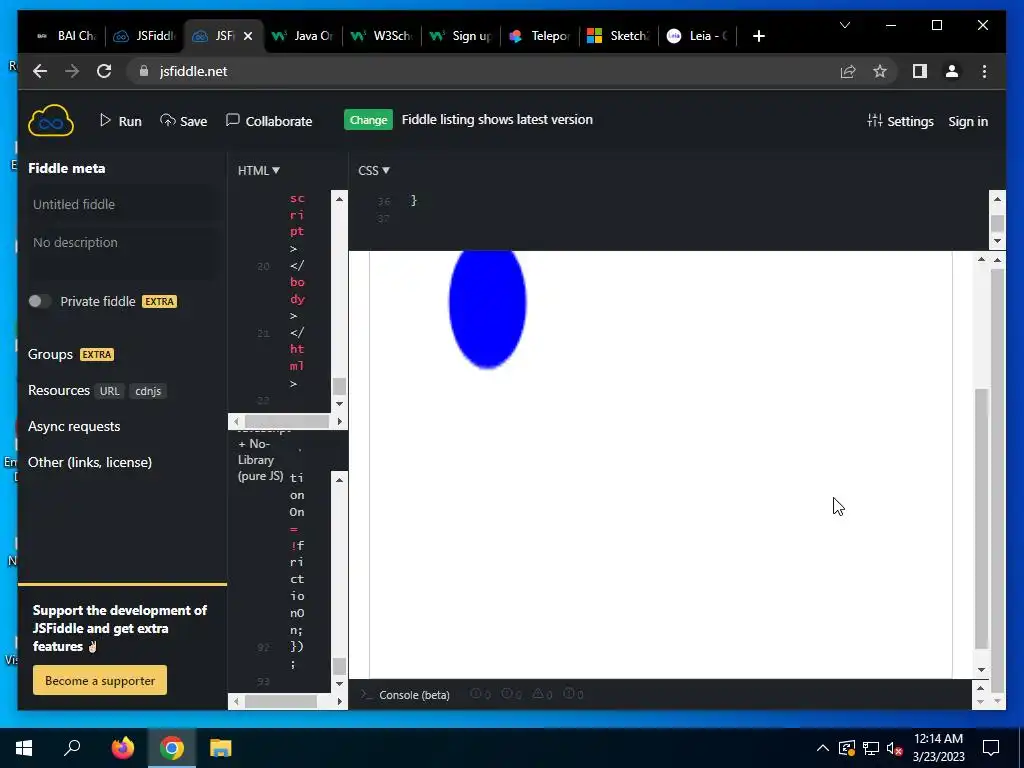Toggle the browser side panel

tap(920, 71)
